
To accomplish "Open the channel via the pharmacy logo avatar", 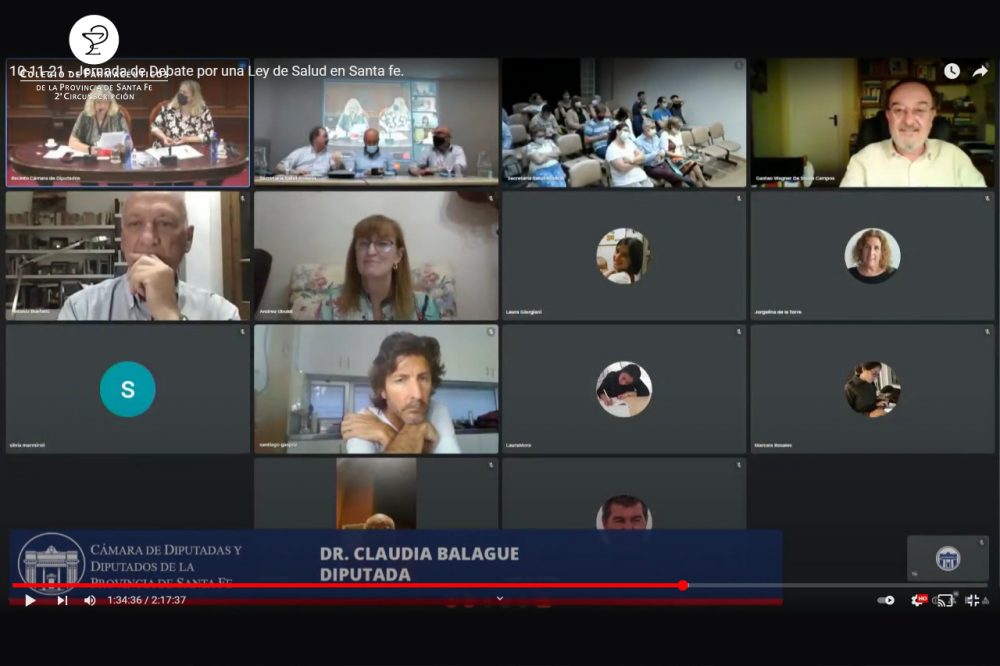I will [x=94, y=40].
